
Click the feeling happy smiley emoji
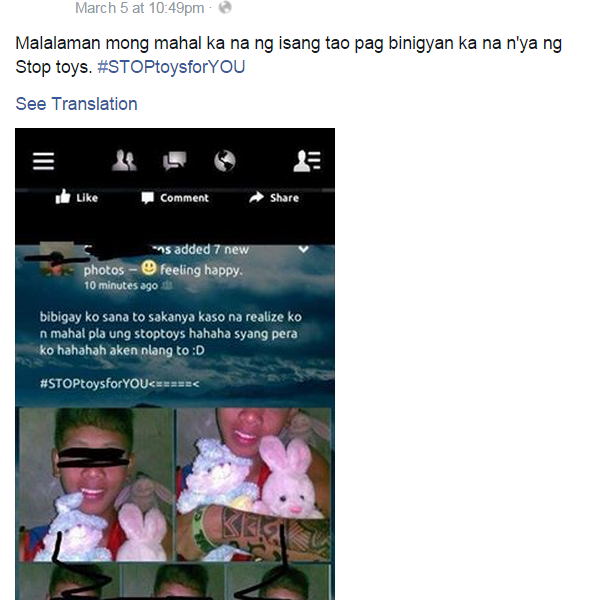pyautogui.click(x=148, y=268)
